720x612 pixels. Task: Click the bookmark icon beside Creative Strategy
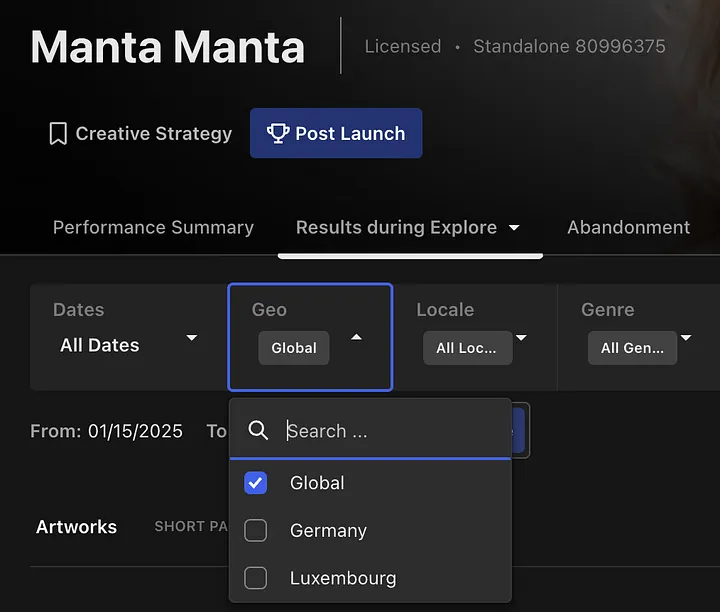tap(58, 134)
